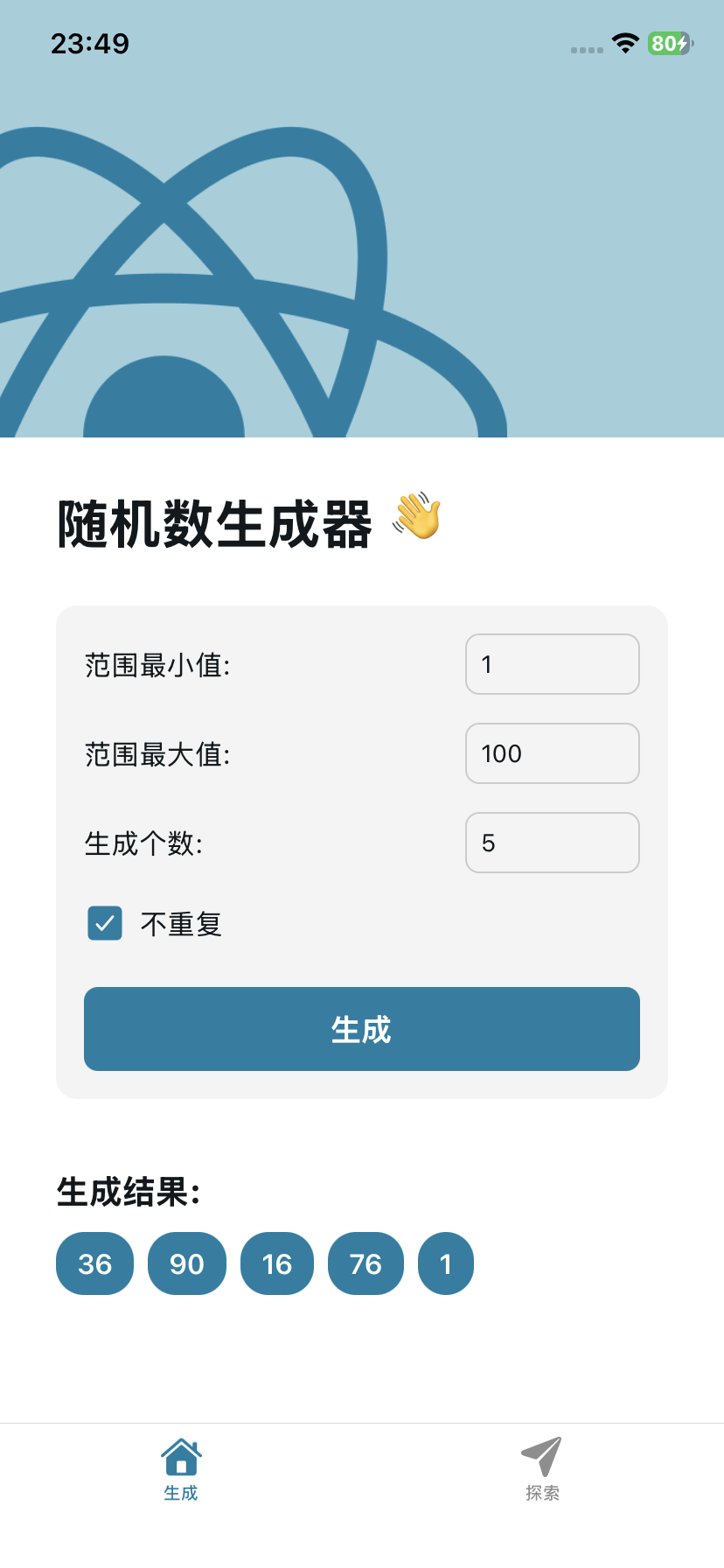Tap the 范围最大值 field containing 100

pos(552,753)
